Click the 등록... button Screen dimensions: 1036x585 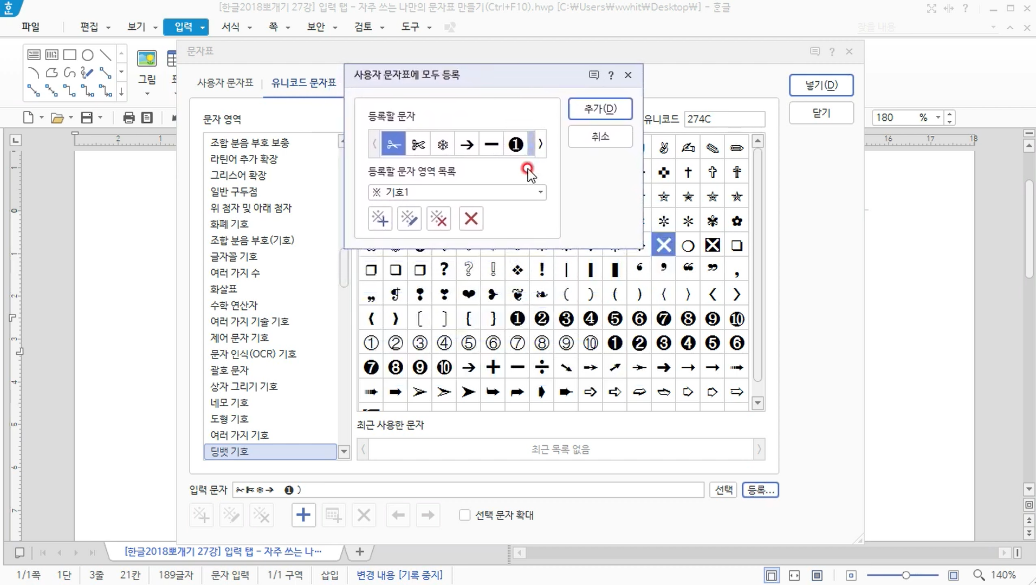click(x=760, y=490)
